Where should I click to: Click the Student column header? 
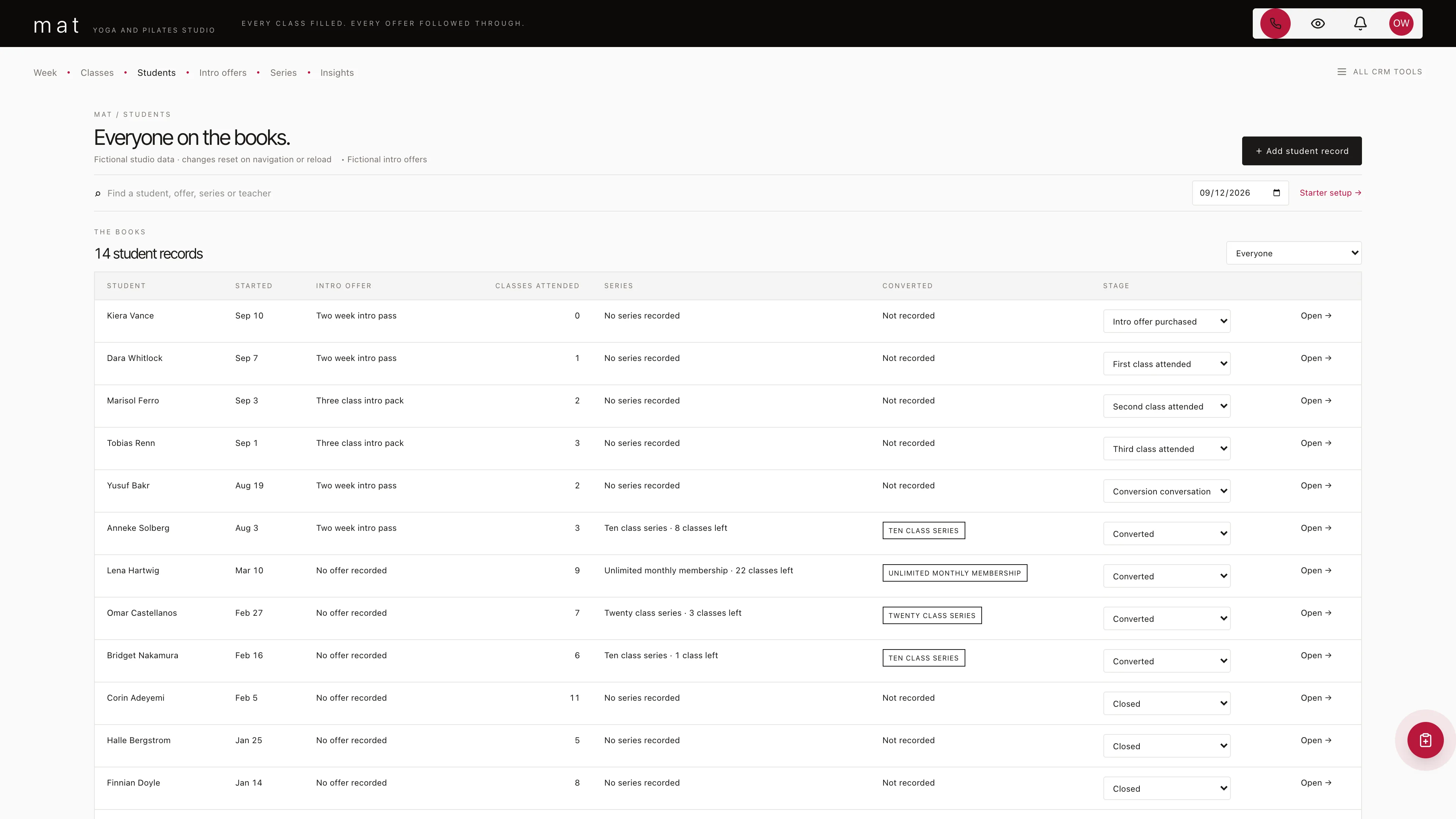[126, 286]
